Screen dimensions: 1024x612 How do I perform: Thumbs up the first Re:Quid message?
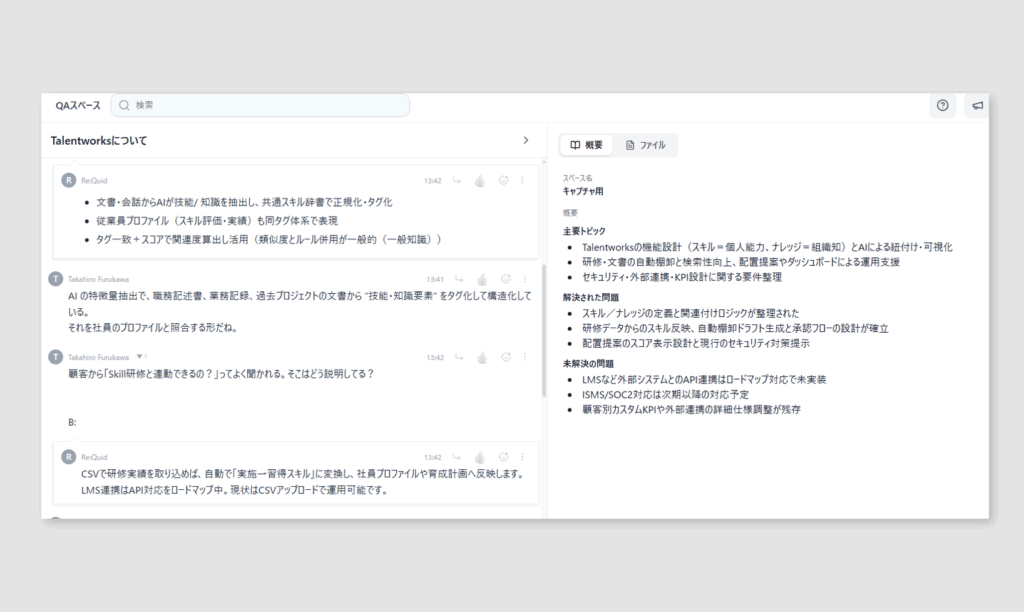point(480,181)
